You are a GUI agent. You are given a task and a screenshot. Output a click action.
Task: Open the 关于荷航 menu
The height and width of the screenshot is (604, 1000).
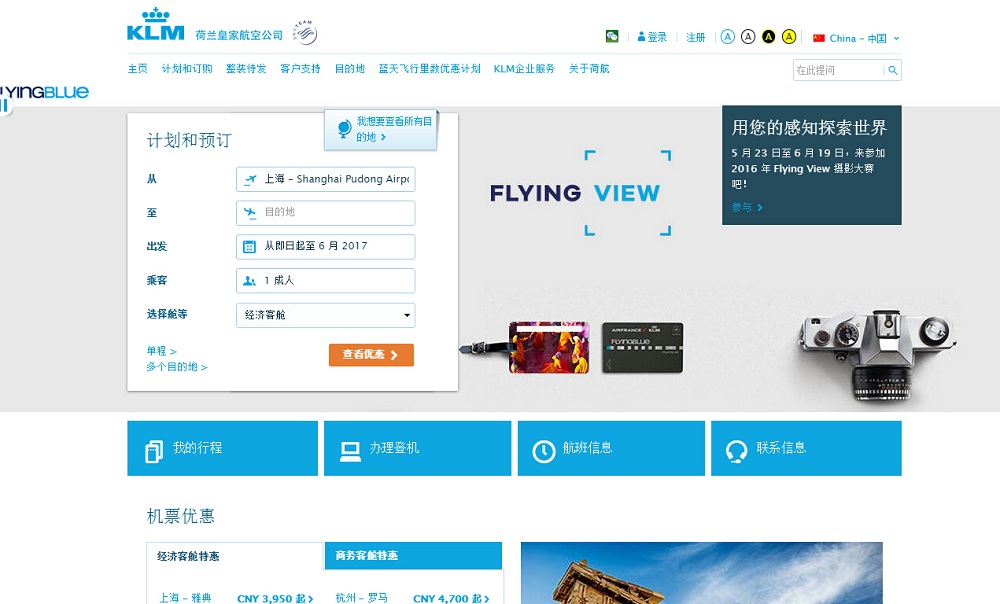[589, 68]
